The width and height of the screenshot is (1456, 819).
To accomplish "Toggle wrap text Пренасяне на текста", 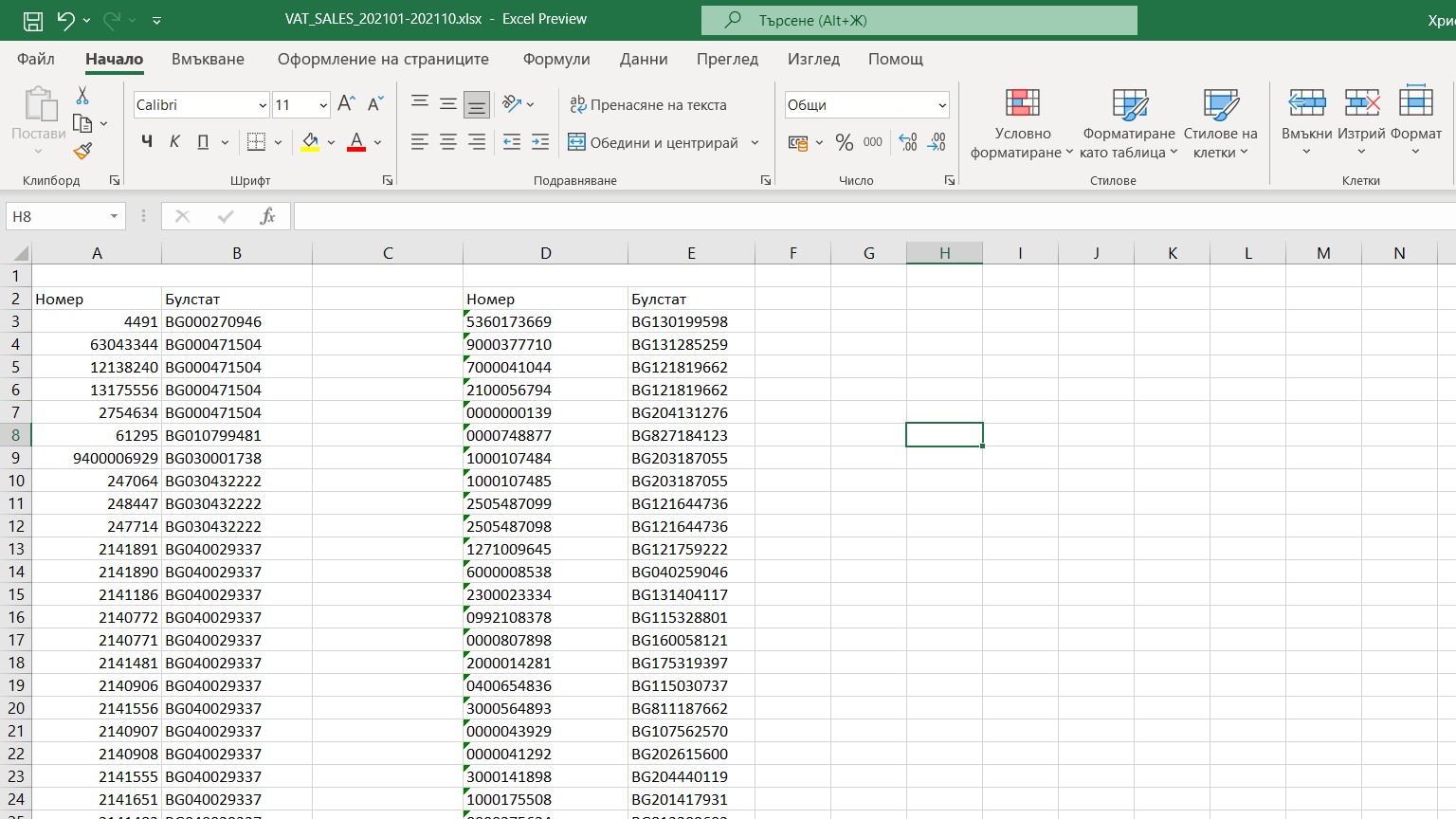I will pos(648,104).
